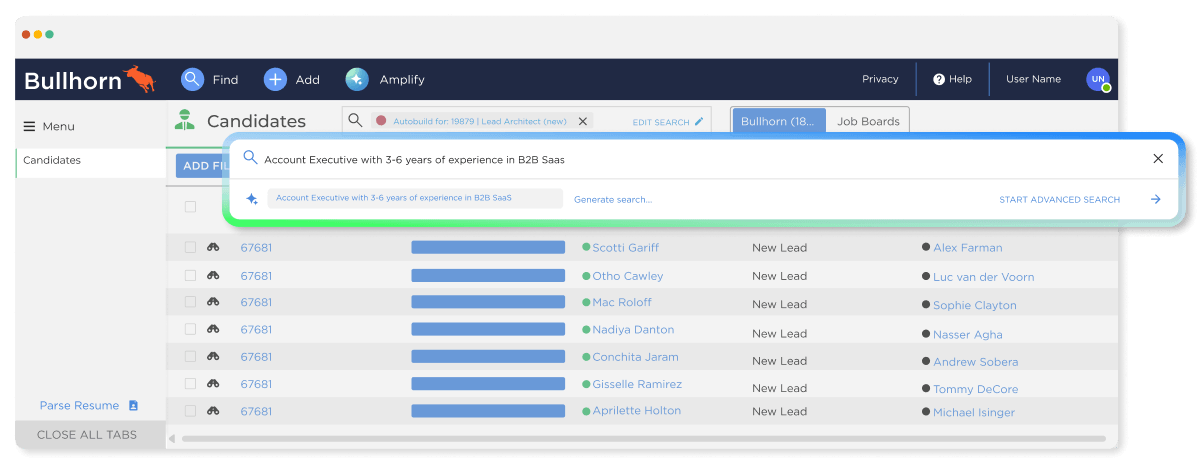Preview Nadiya Danton row with binoculars icon
1200x465 pixels.
(x=213, y=329)
